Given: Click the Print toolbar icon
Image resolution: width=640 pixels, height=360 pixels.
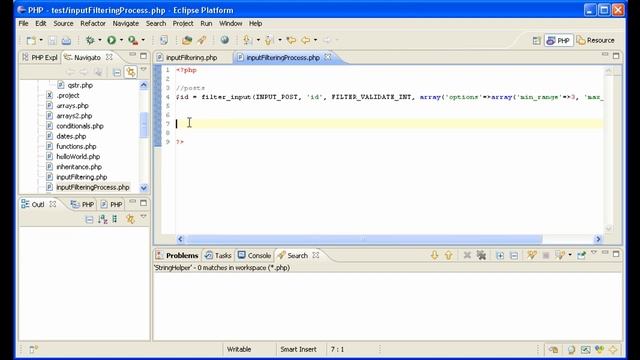Looking at the screenshot, I should tap(66, 40).
